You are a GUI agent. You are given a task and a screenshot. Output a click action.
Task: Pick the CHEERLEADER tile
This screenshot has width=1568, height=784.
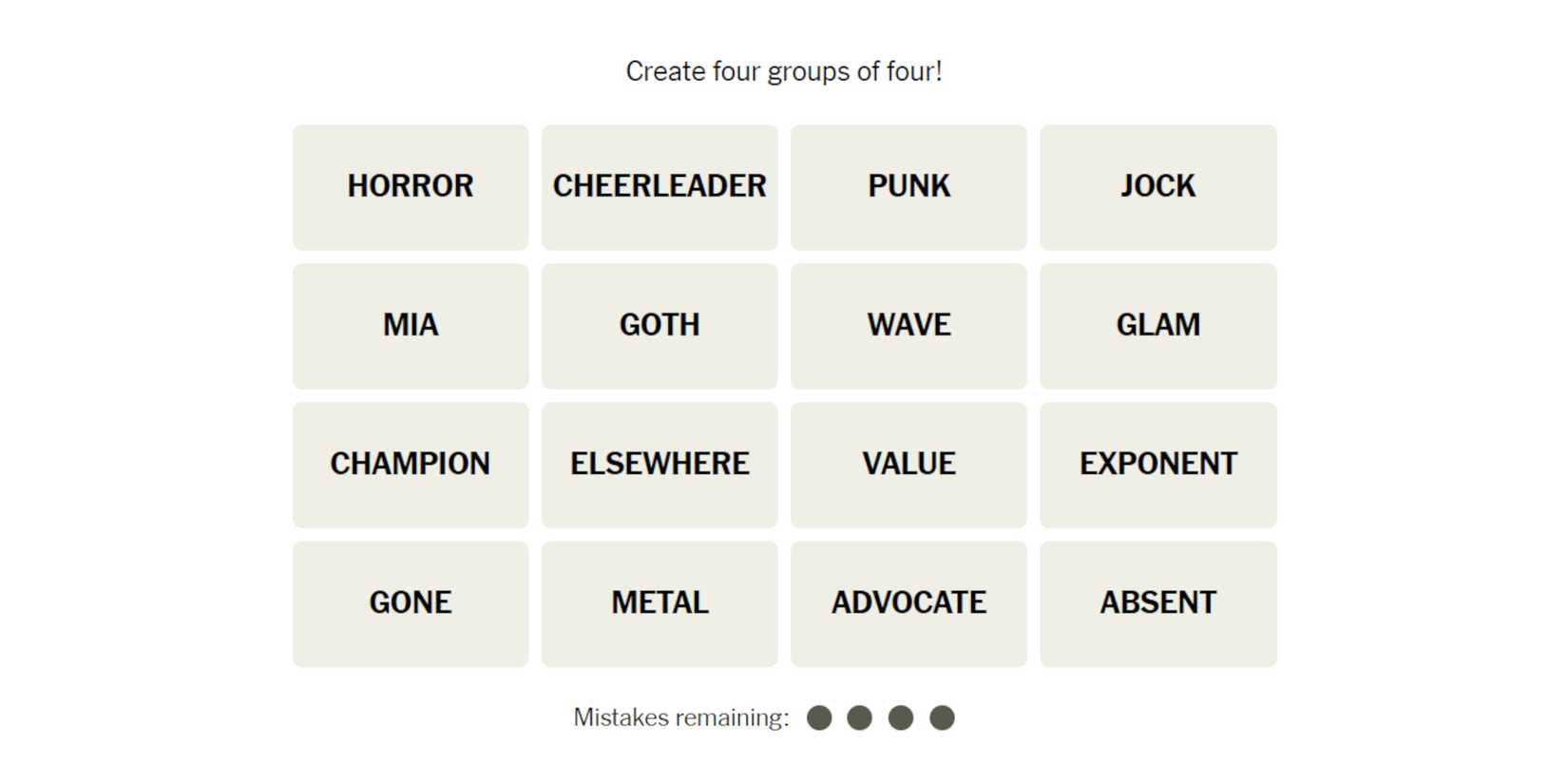660,187
